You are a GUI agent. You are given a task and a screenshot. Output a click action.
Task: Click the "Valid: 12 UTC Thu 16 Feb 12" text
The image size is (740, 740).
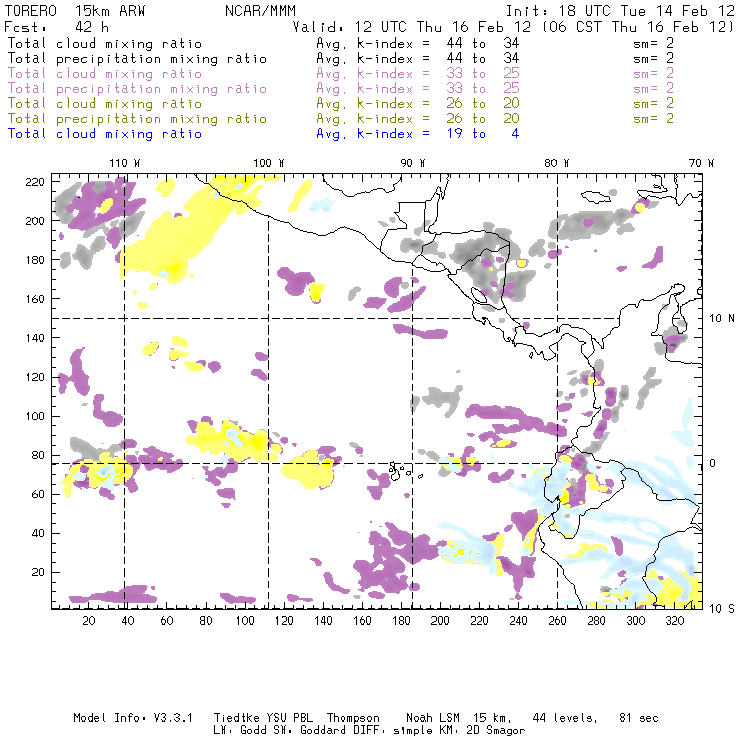point(412,27)
